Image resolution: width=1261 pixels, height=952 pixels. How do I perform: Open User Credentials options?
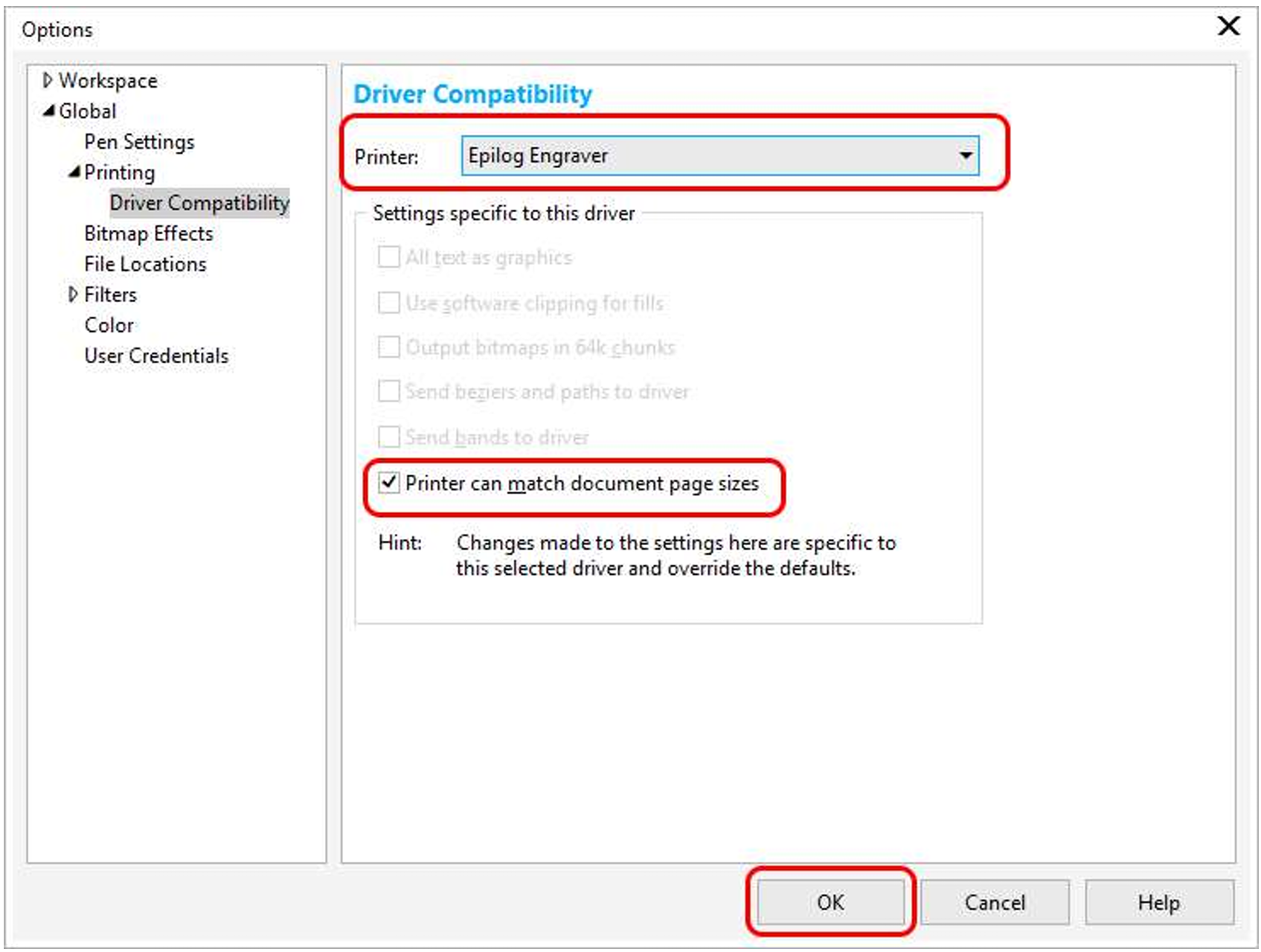tap(156, 356)
